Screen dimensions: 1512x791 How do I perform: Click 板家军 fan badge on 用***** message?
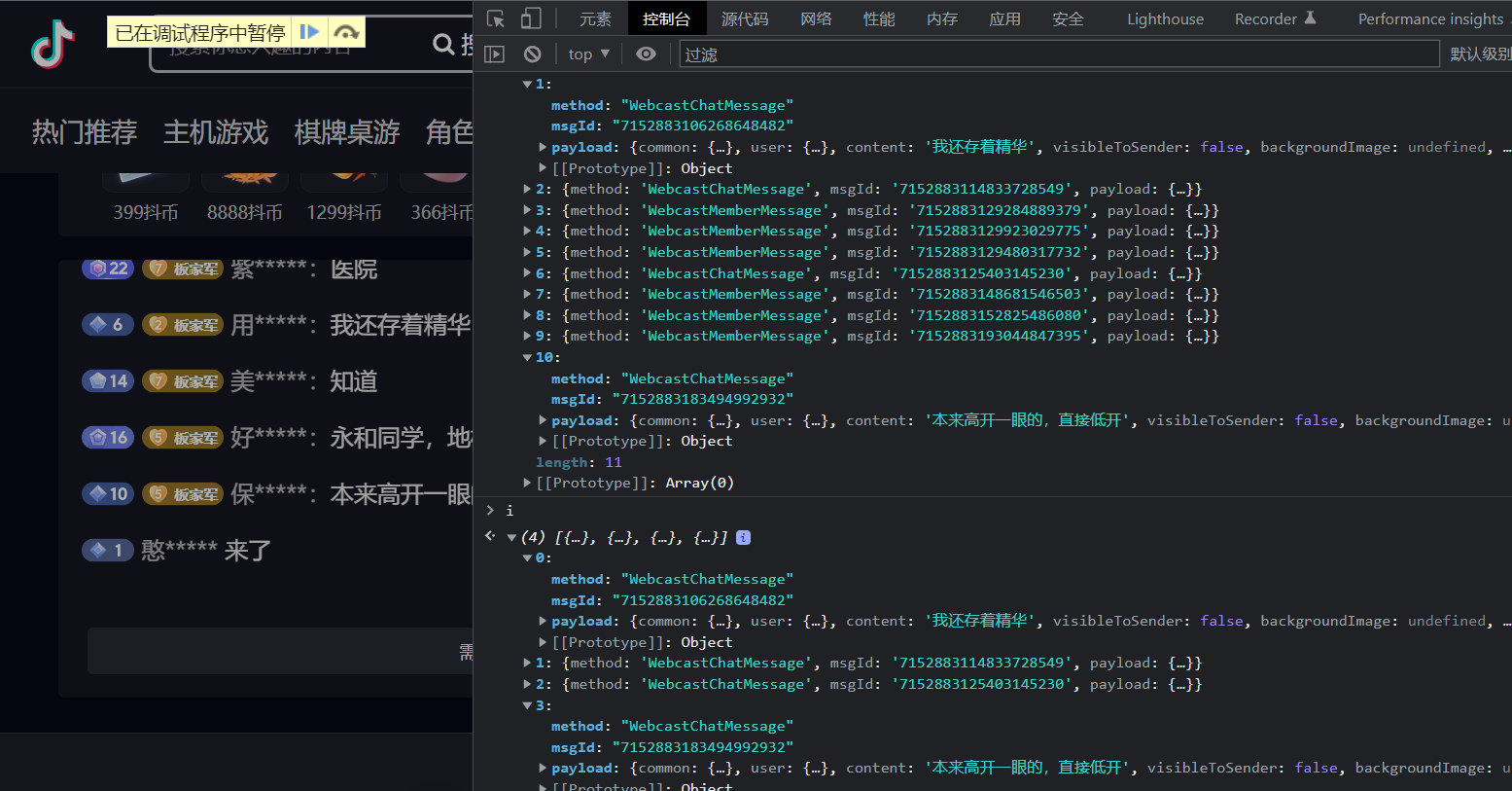pyautogui.click(x=183, y=325)
